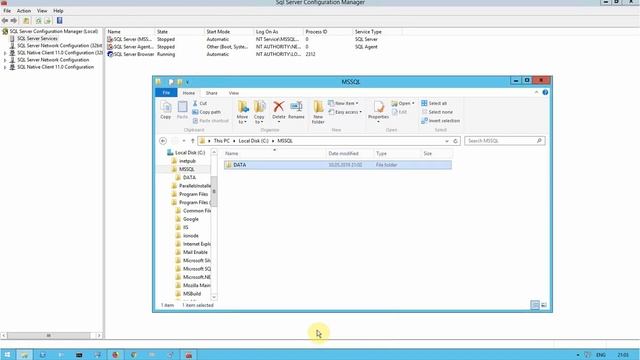Screen dimensions: 640x360
Task: Click the Configuration Manager horizontal scrollbar
Action: (x=49, y=336)
